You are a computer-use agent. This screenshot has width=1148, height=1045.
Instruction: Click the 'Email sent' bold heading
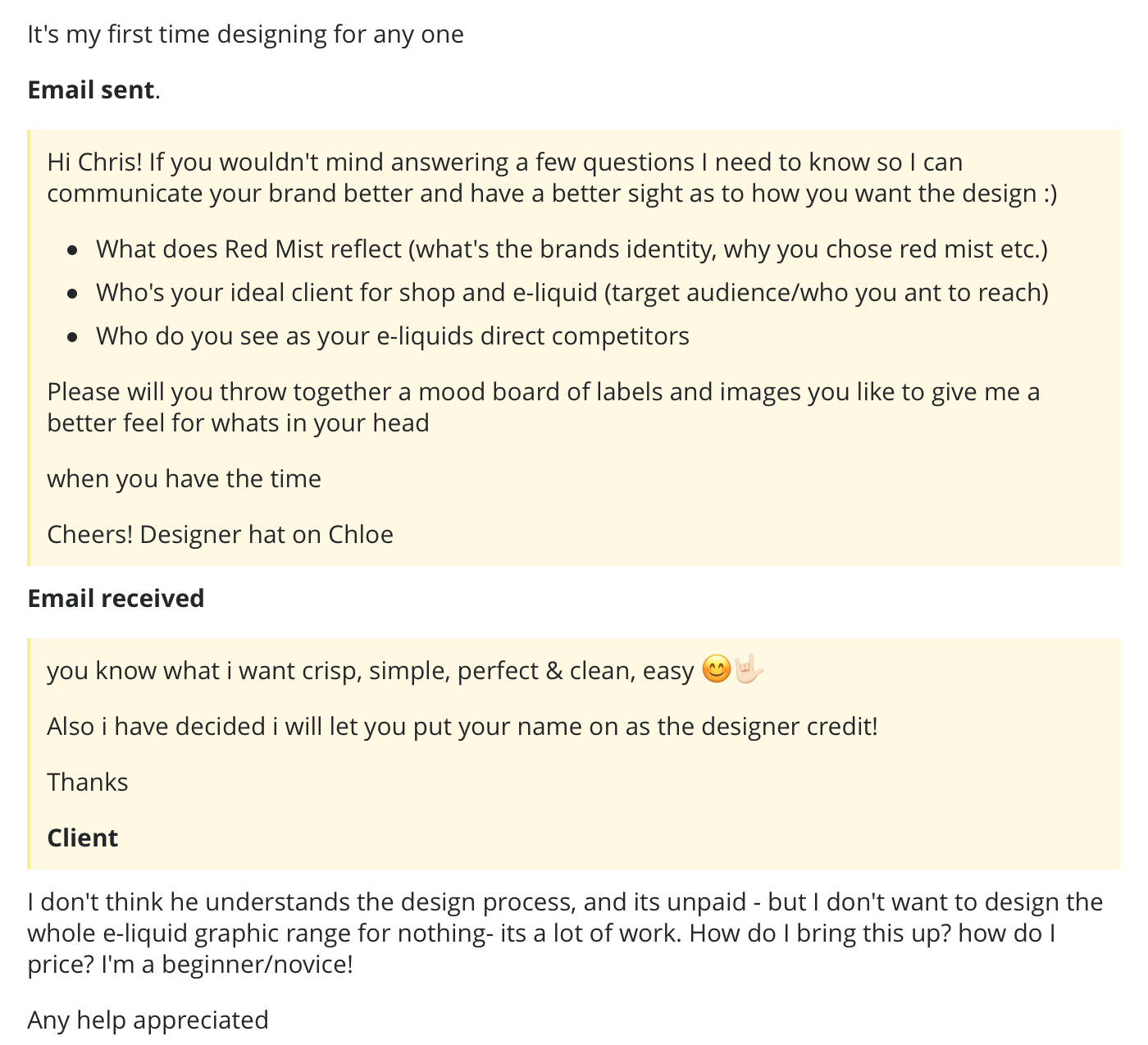91,89
